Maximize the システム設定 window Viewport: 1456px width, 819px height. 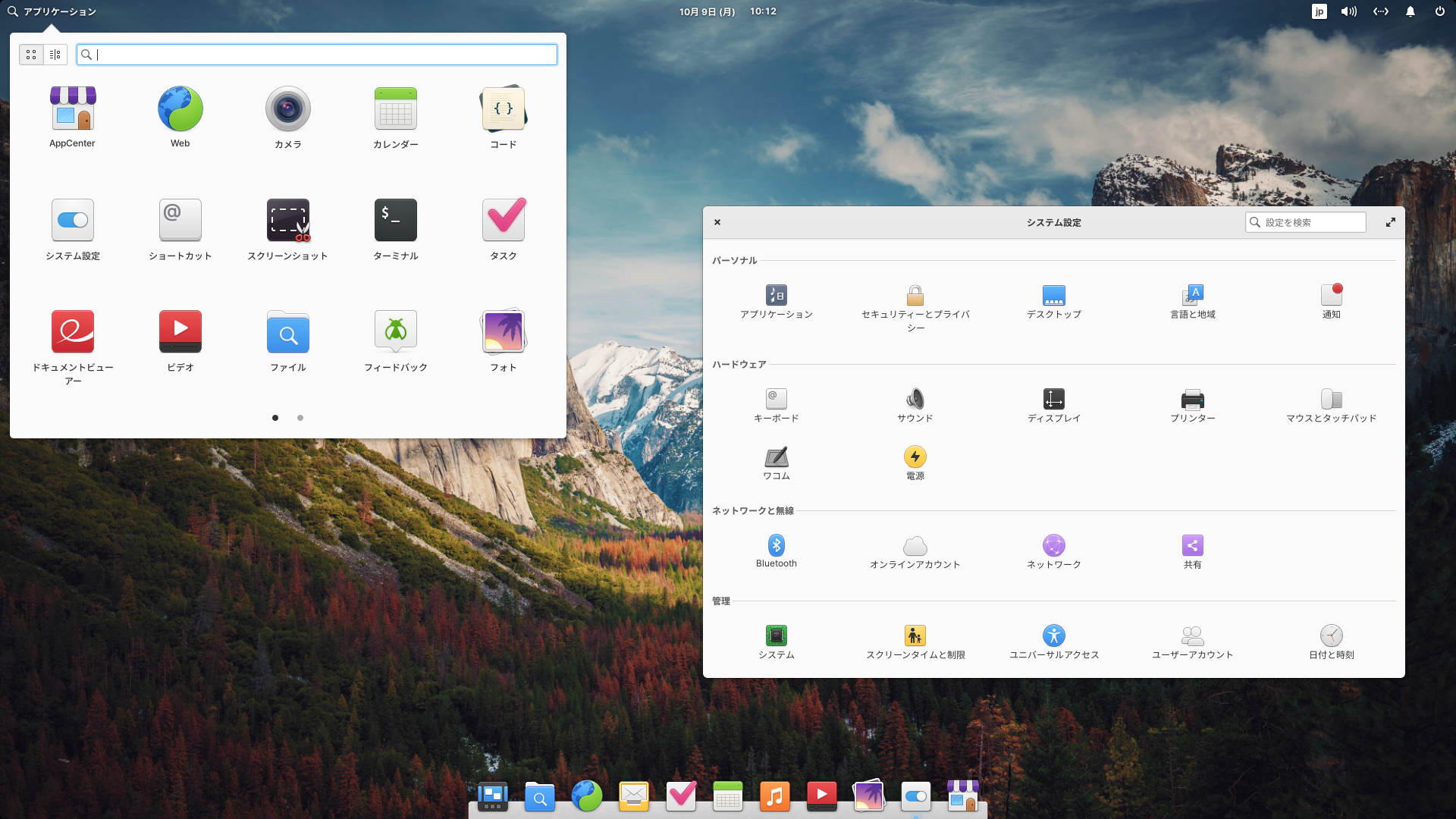pyautogui.click(x=1390, y=222)
